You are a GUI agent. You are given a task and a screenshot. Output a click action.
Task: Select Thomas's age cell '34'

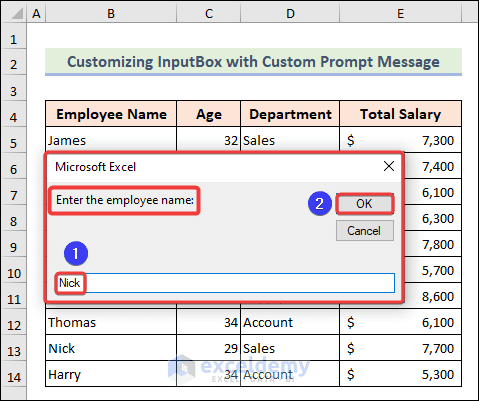[x=209, y=322]
